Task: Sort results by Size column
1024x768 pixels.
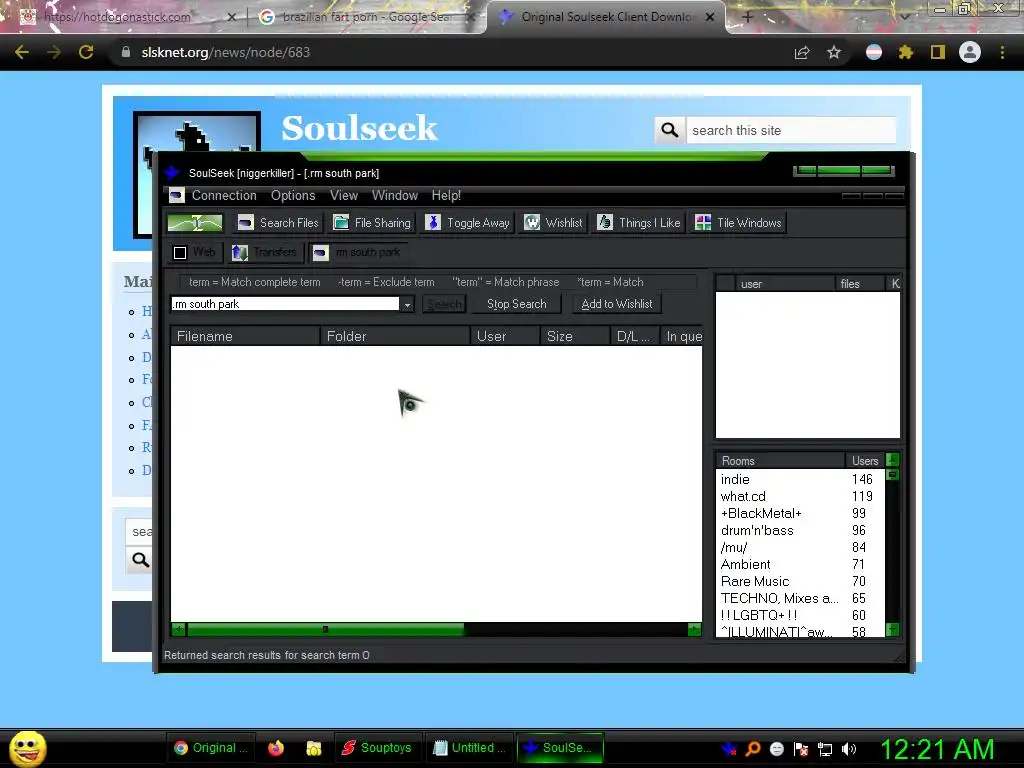Action: coord(575,336)
